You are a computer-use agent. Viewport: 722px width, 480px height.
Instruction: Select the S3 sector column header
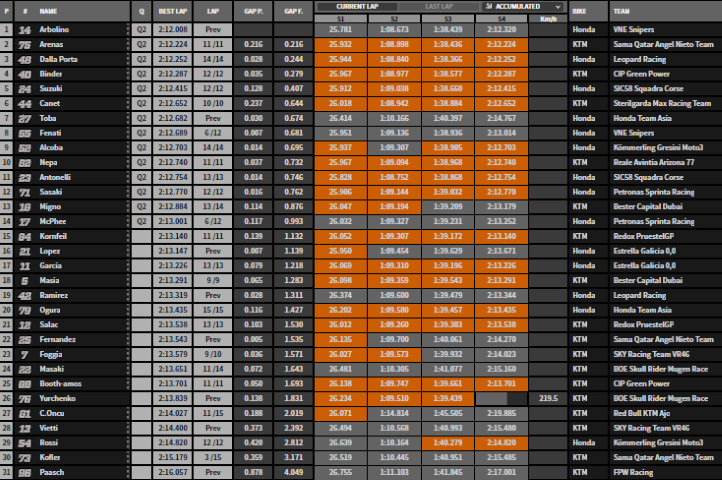448,18
